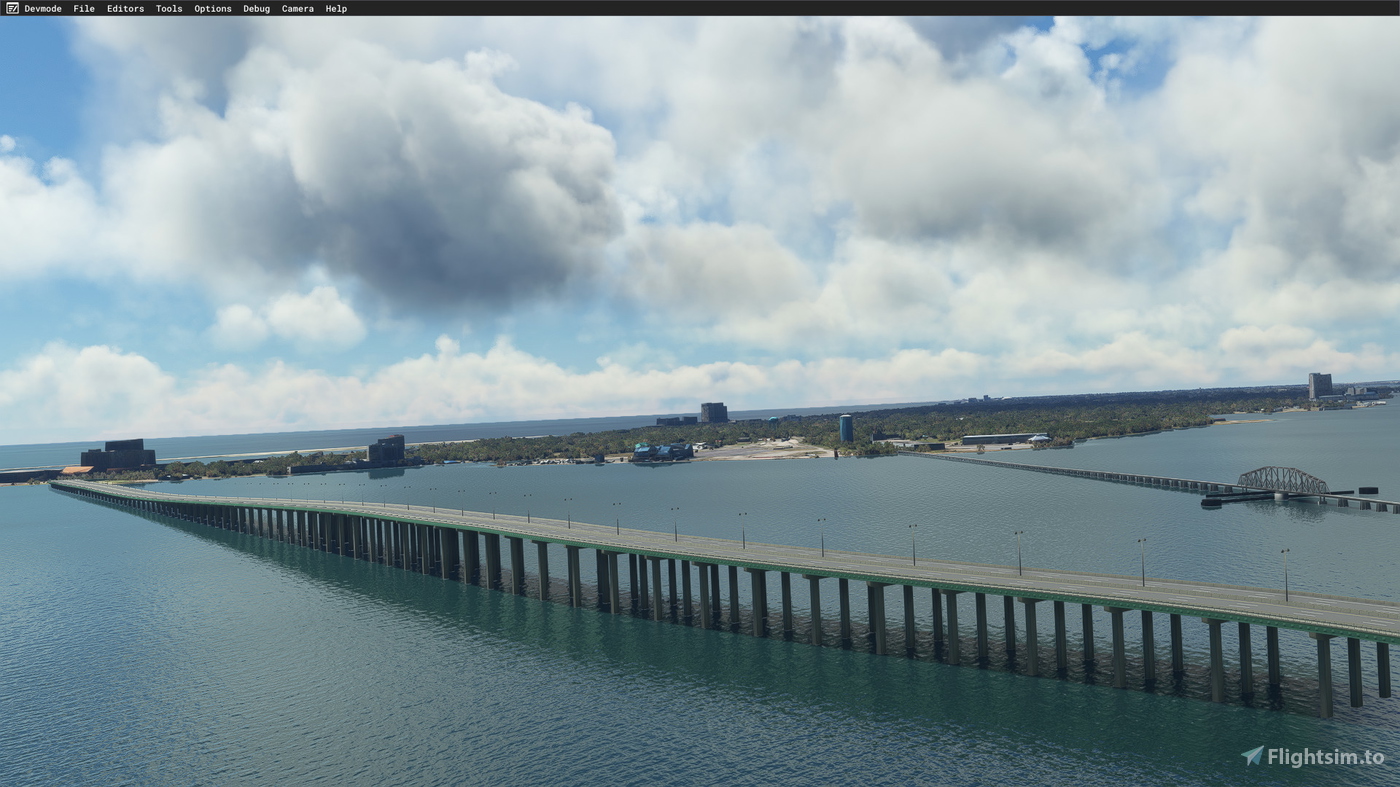The width and height of the screenshot is (1400, 787).
Task: Select the pencil glyph on the Devmode badge
Action: coord(11,8)
